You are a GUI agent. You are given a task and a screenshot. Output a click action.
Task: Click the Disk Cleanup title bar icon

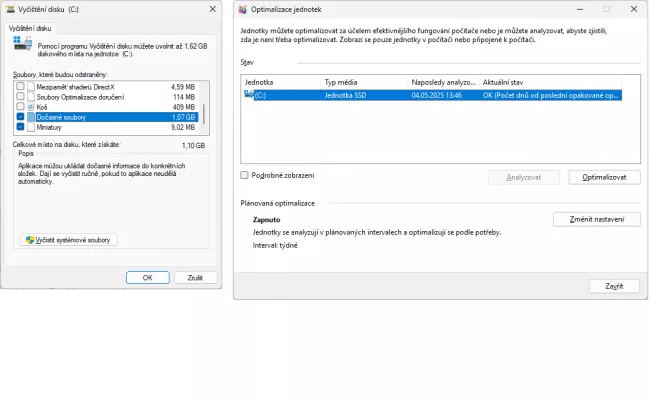tap(10, 8)
